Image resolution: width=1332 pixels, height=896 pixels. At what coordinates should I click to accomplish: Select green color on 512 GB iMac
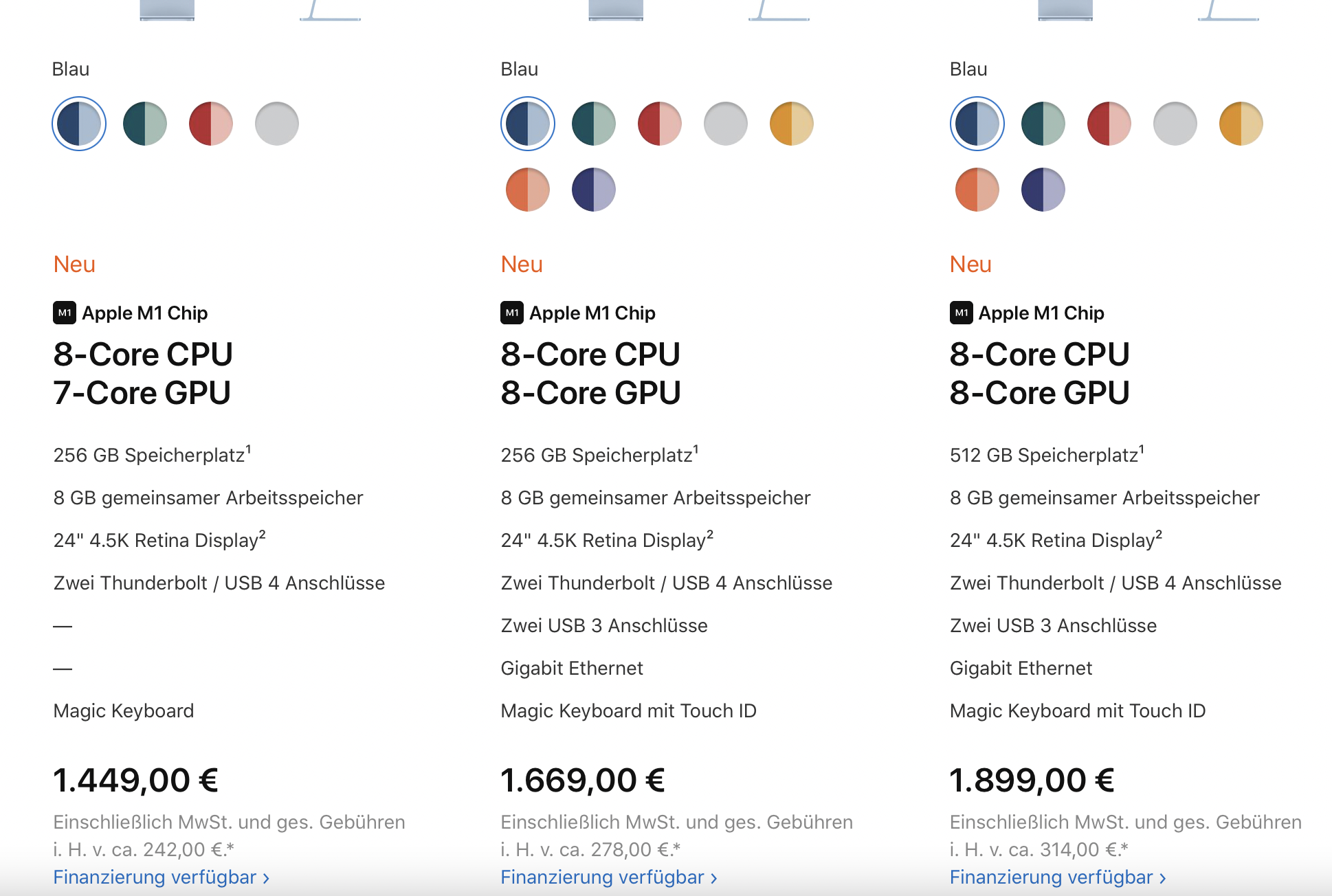[x=1043, y=124]
